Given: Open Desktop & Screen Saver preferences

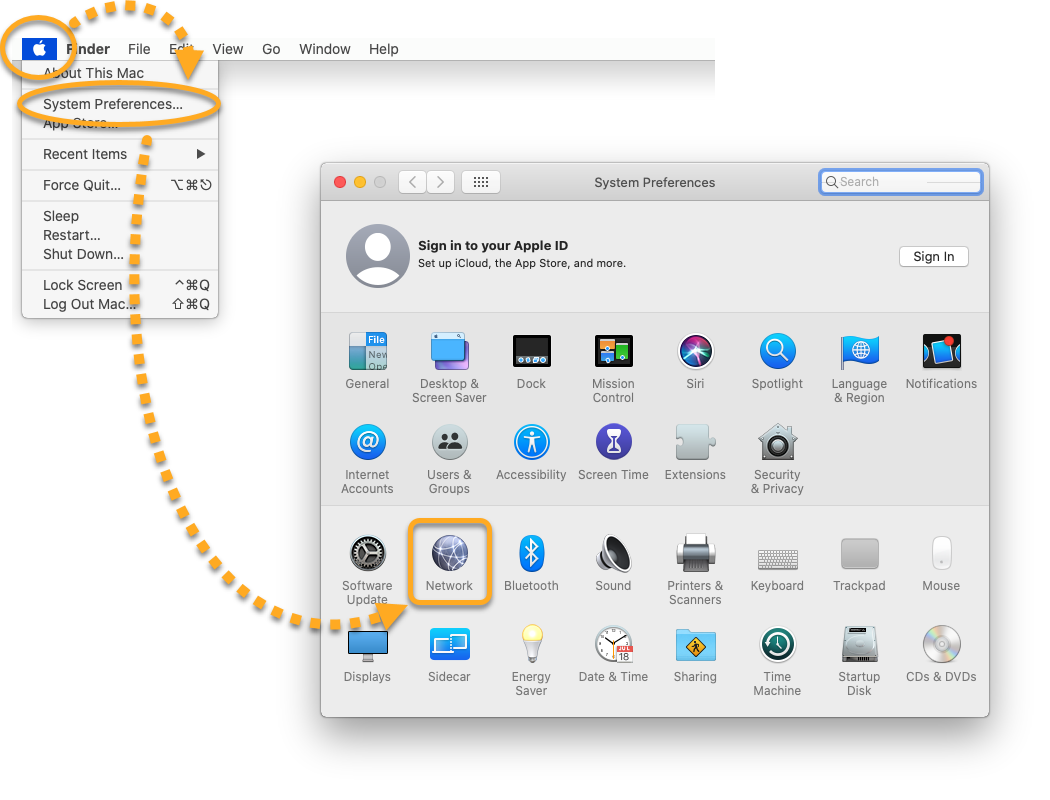Looking at the screenshot, I should [449, 368].
